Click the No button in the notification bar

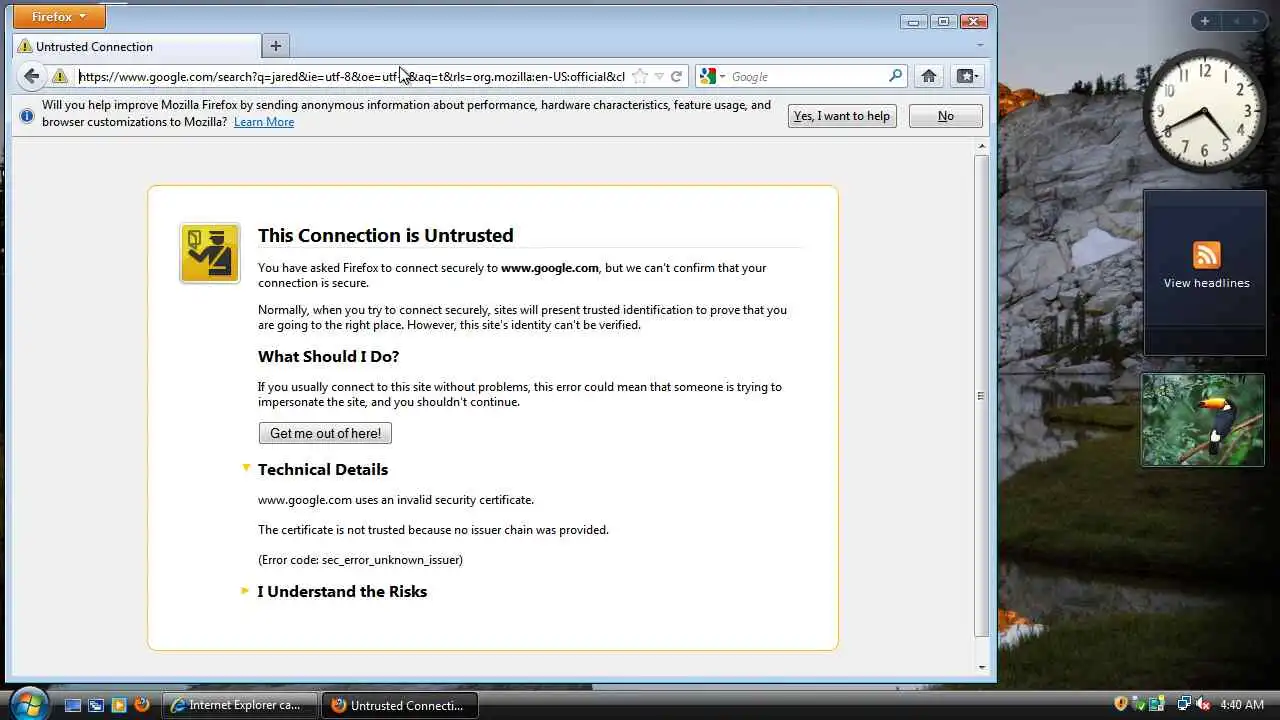point(946,116)
